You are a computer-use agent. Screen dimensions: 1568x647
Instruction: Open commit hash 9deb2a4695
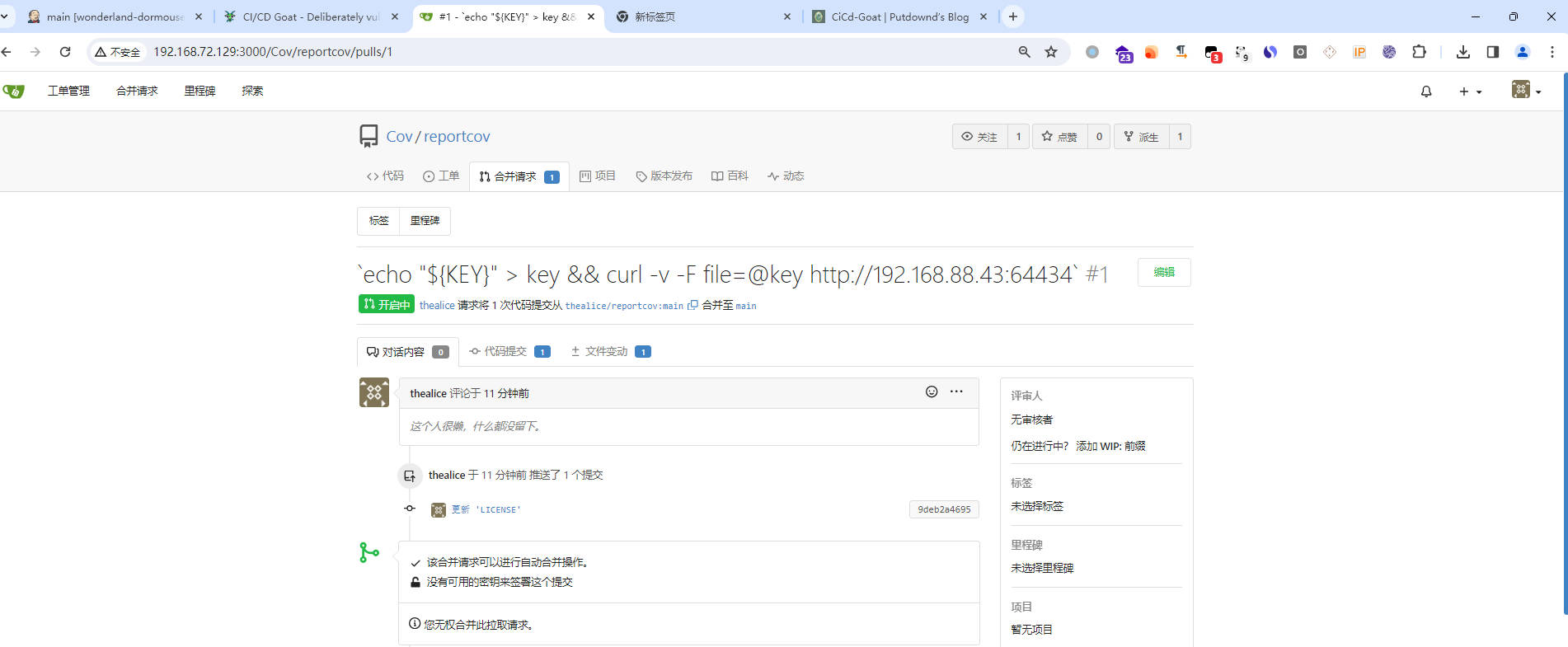944,509
